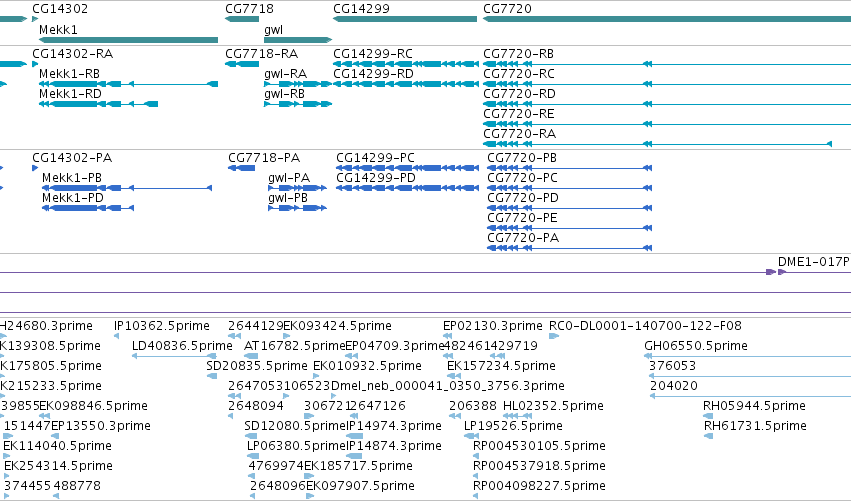
Task: Select EST LP06380.5prime
Action: pyautogui.click(x=296, y=446)
